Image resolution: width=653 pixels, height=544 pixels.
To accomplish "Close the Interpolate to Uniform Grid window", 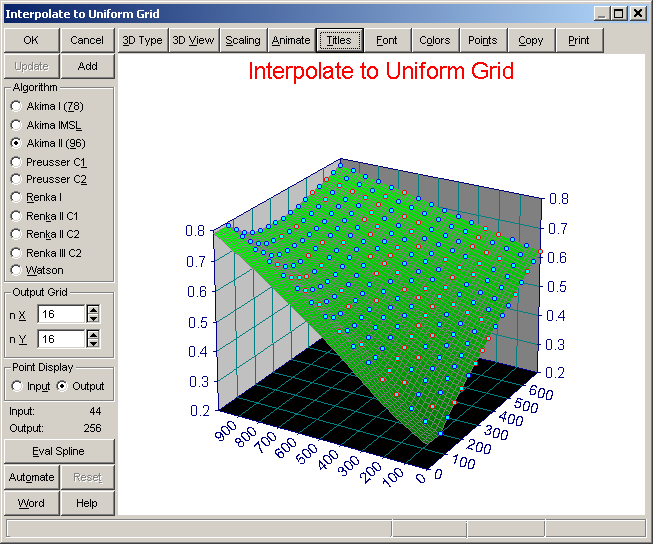I will tap(638, 14).
